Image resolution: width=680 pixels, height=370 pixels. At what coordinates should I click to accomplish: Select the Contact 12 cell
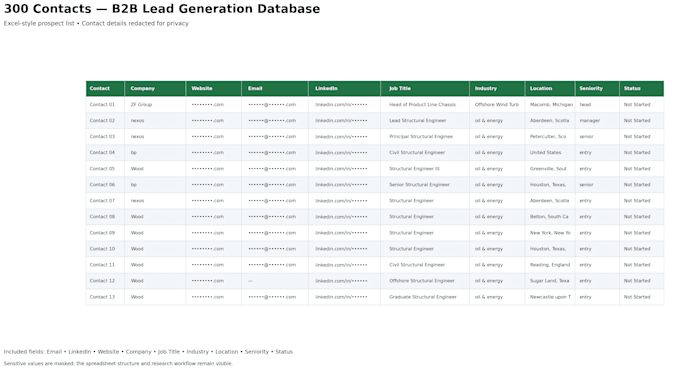105,281
